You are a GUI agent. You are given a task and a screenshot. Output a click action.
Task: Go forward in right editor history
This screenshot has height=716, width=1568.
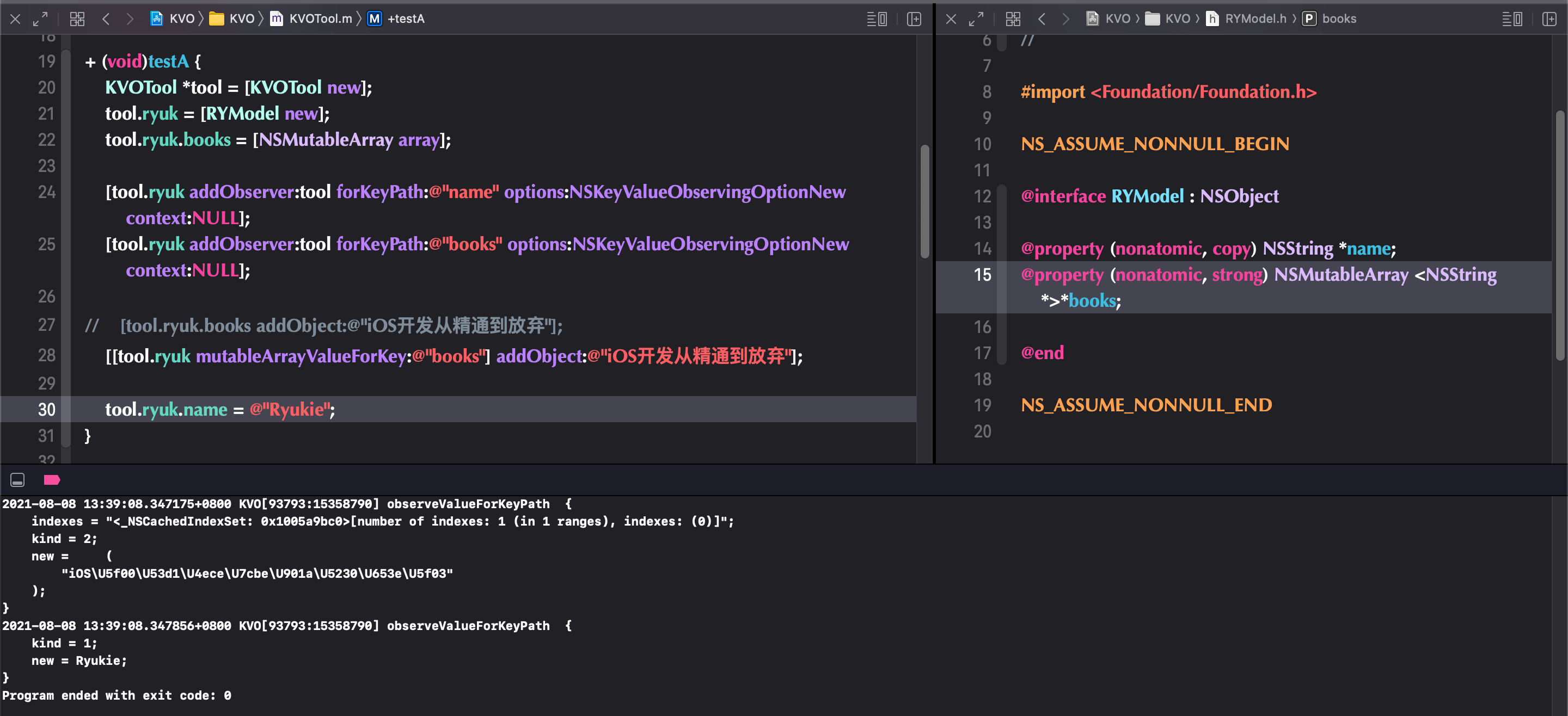click(1065, 19)
